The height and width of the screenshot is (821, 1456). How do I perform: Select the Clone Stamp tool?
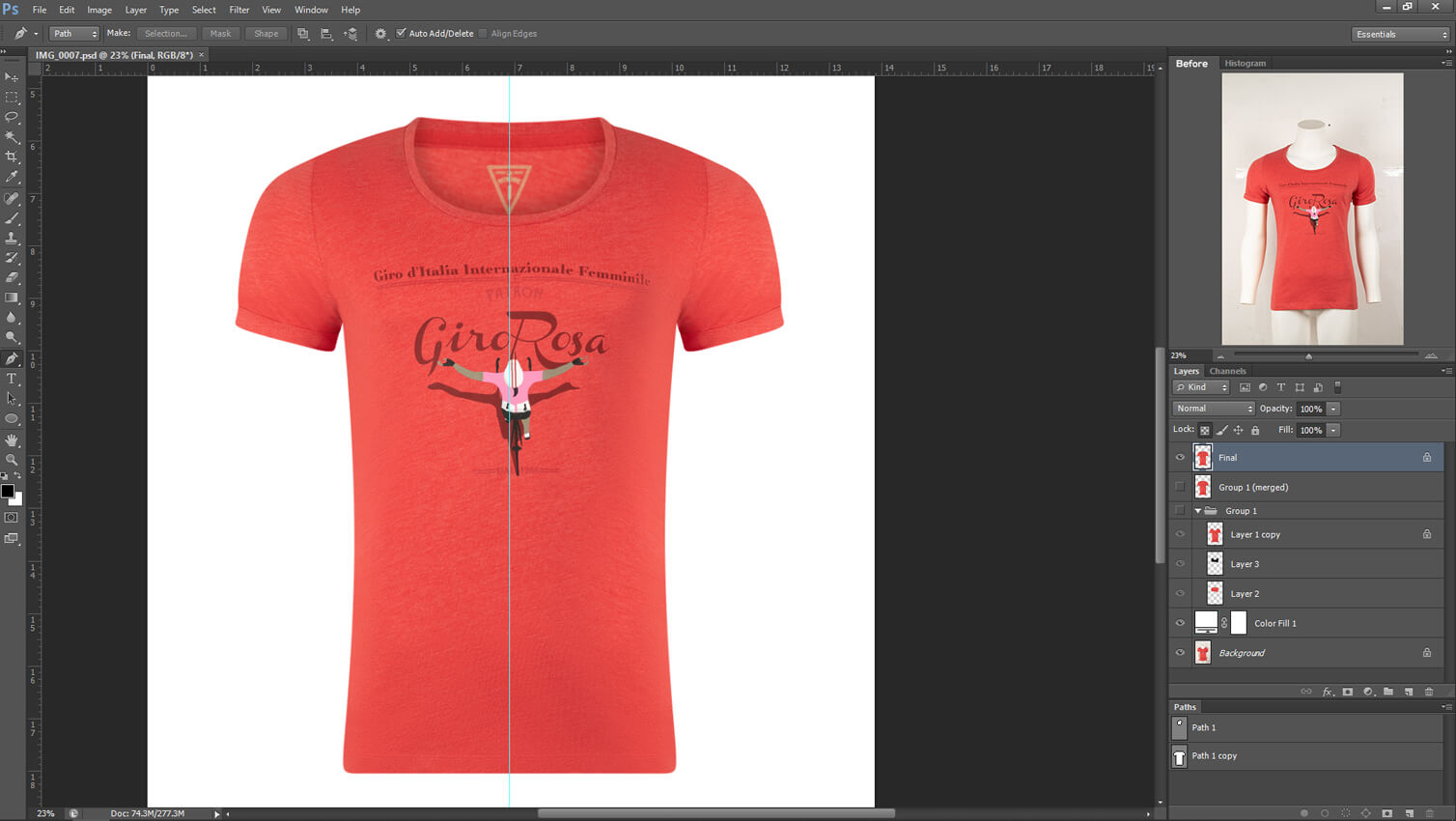tap(12, 238)
